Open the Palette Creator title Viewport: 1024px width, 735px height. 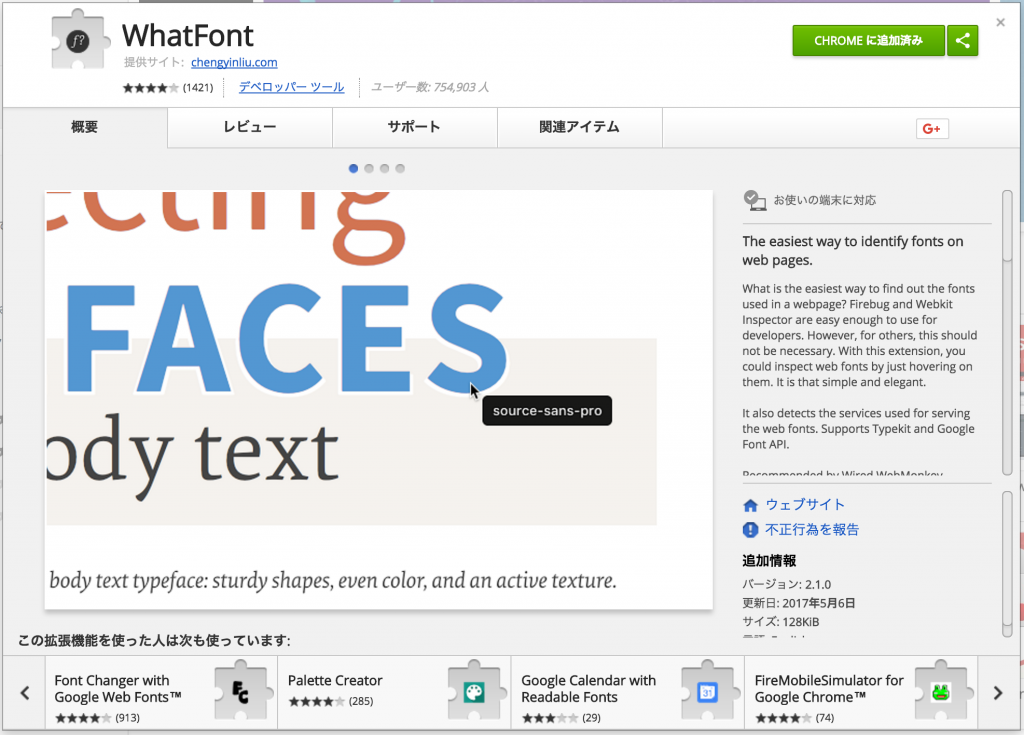[x=335, y=680]
